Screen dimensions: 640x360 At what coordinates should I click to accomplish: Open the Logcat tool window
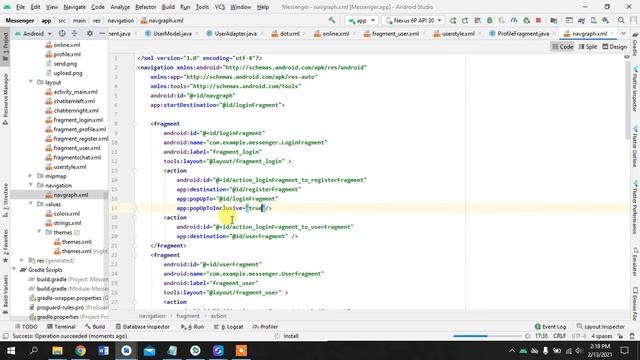pos(229,327)
